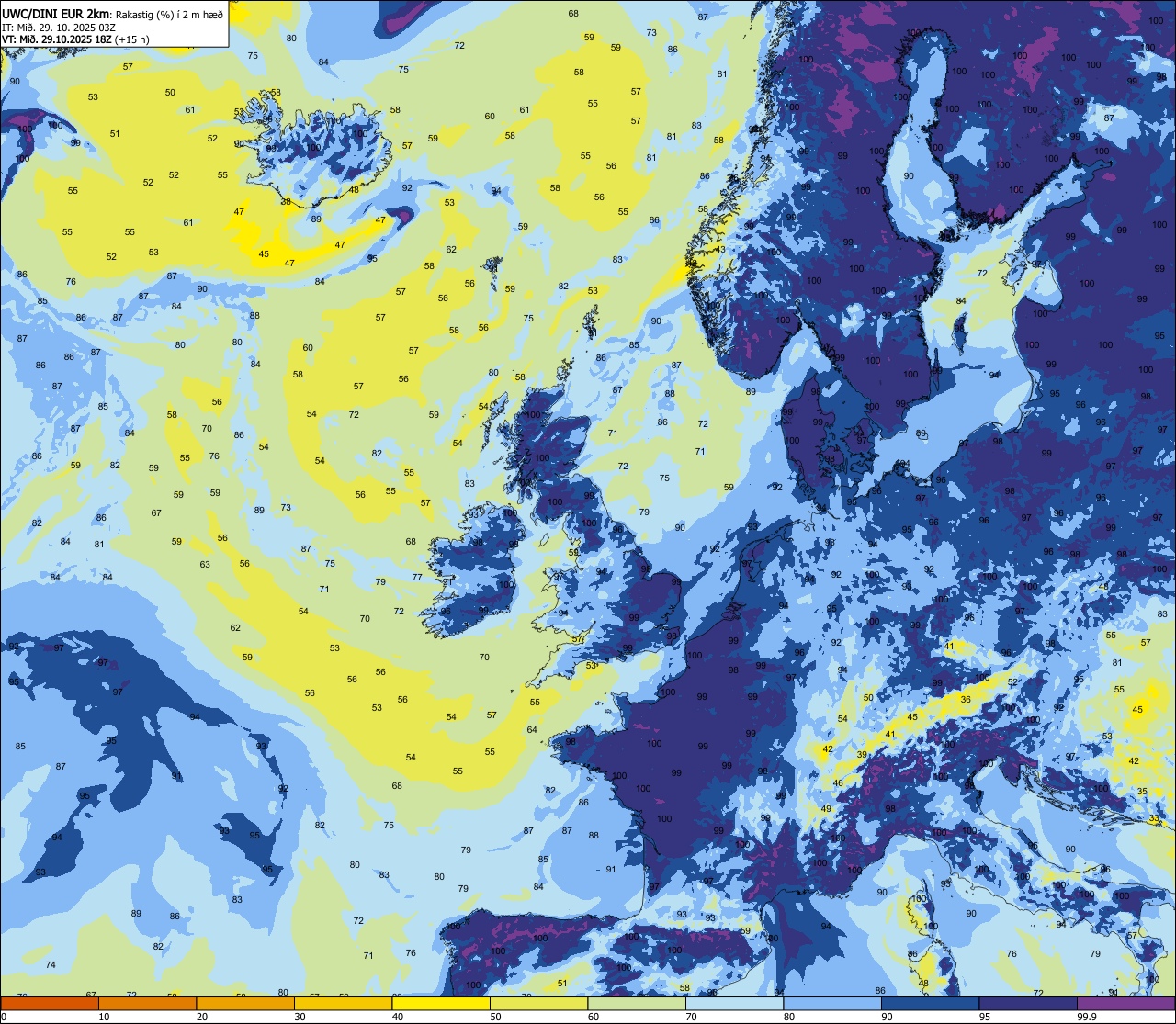Click the legend tick label '50'
Image resolution: width=1176 pixels, height=1024 pixels.
[x=495, y=1017]
